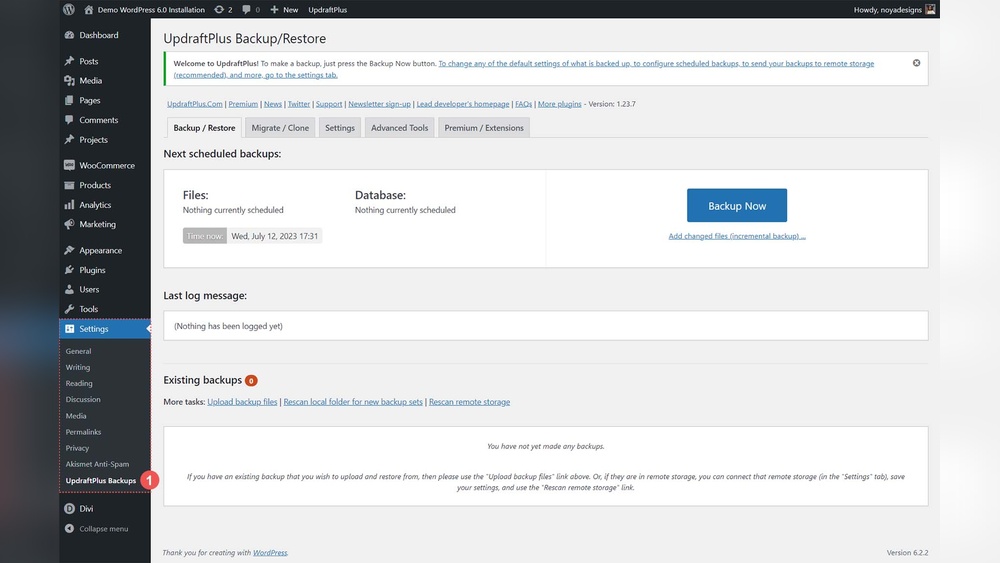Click the Howdy, noyadesigns account text

[x=887, y=10]
